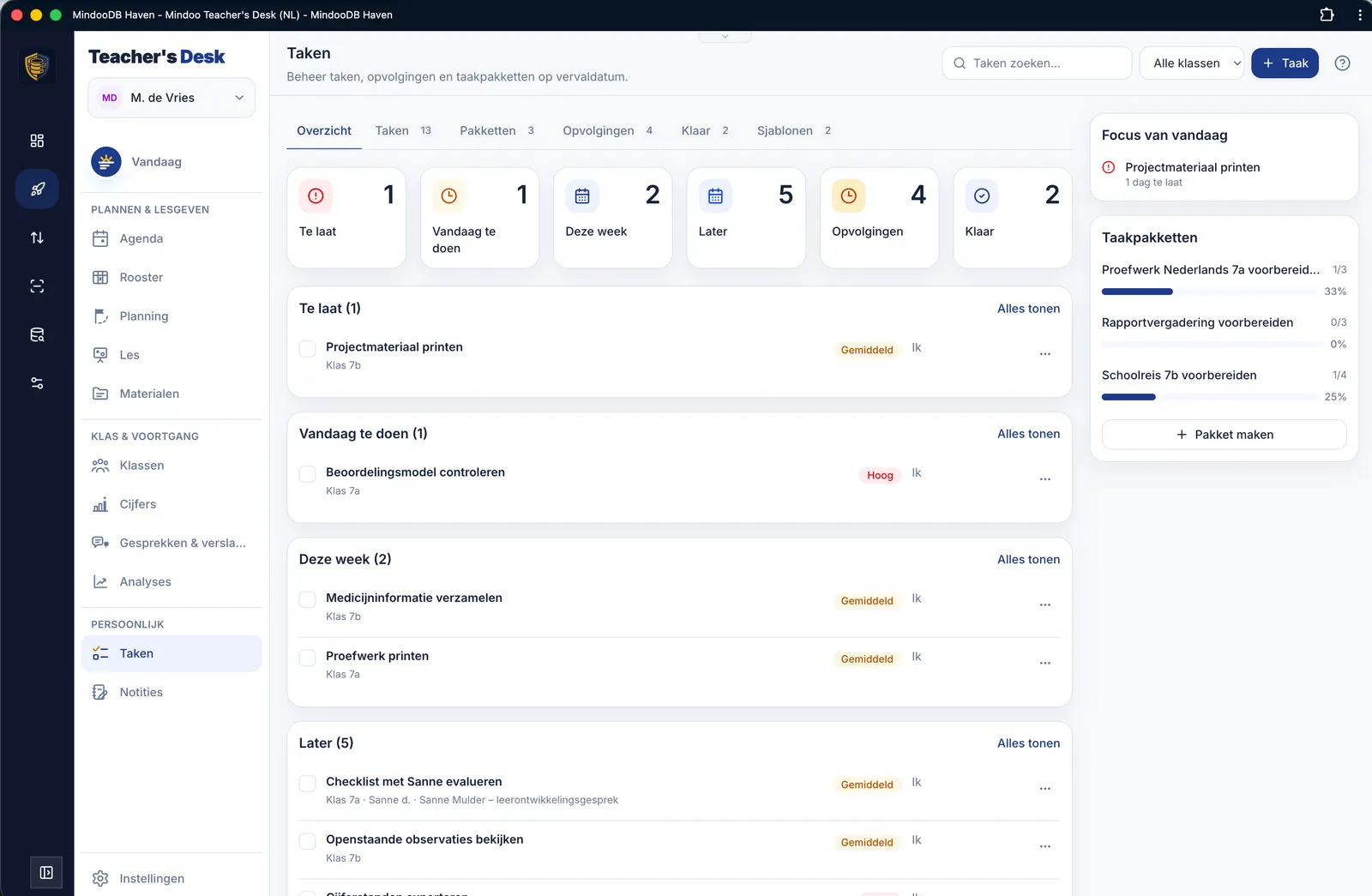
Task: Open Instellingen gear icon
Action: tap(100, 878)
